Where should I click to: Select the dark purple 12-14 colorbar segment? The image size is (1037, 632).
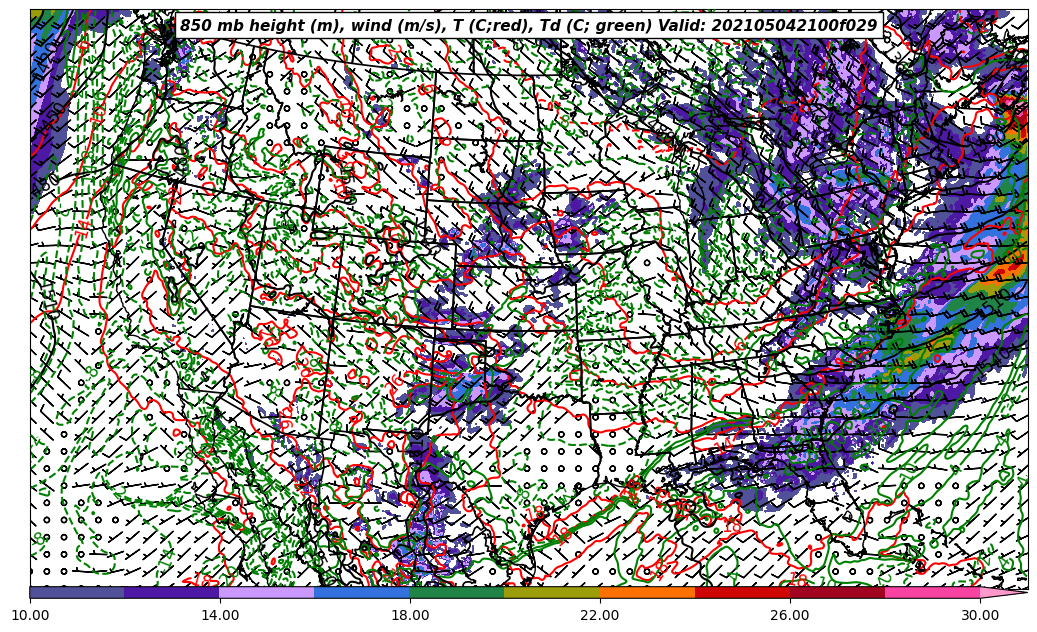coord(172,592)
